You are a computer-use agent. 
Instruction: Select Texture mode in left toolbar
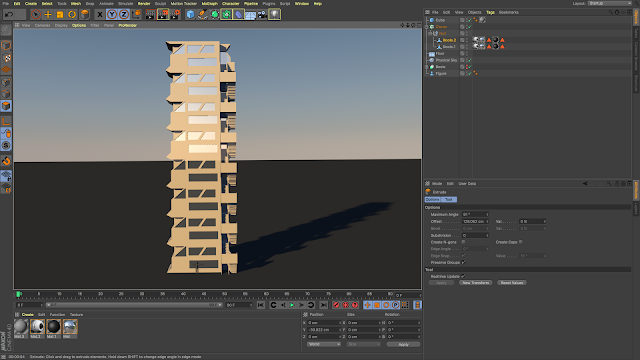tap(6, 58)
